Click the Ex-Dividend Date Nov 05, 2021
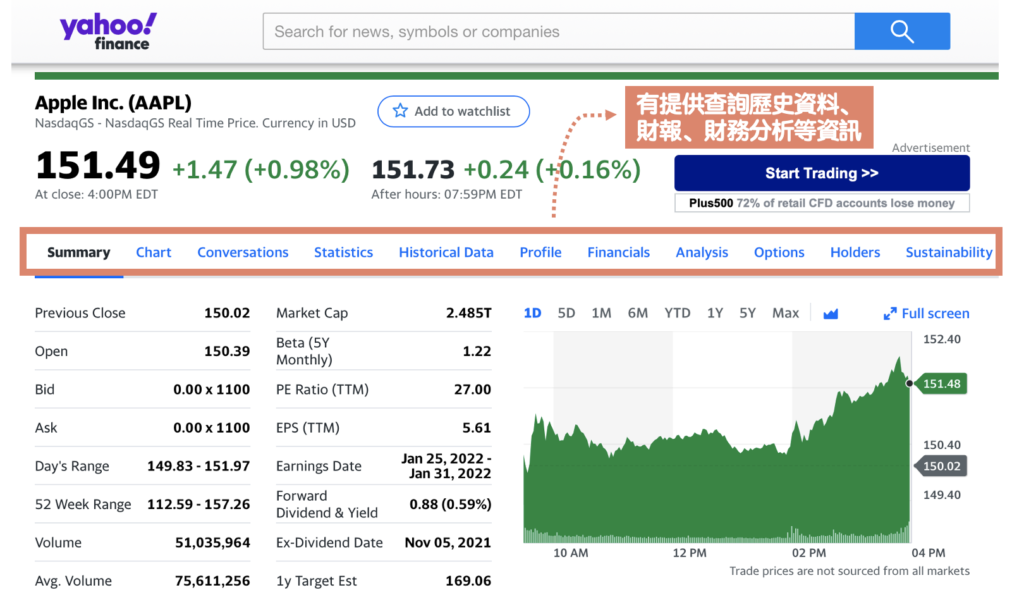Viewport: 1024px width, 602px height. coord(447,543)
